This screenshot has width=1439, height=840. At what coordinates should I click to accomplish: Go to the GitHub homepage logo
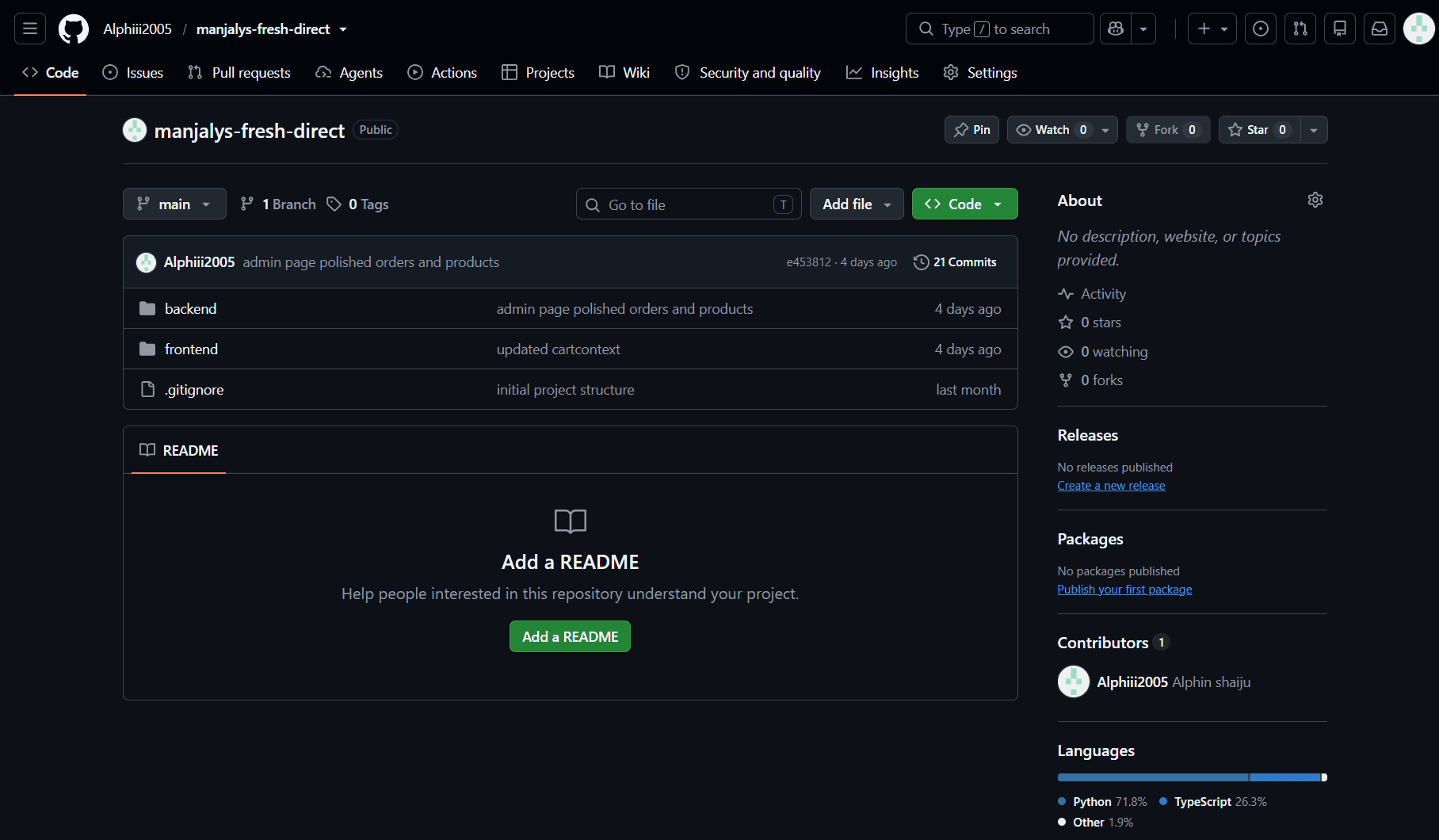pos(74,29)
